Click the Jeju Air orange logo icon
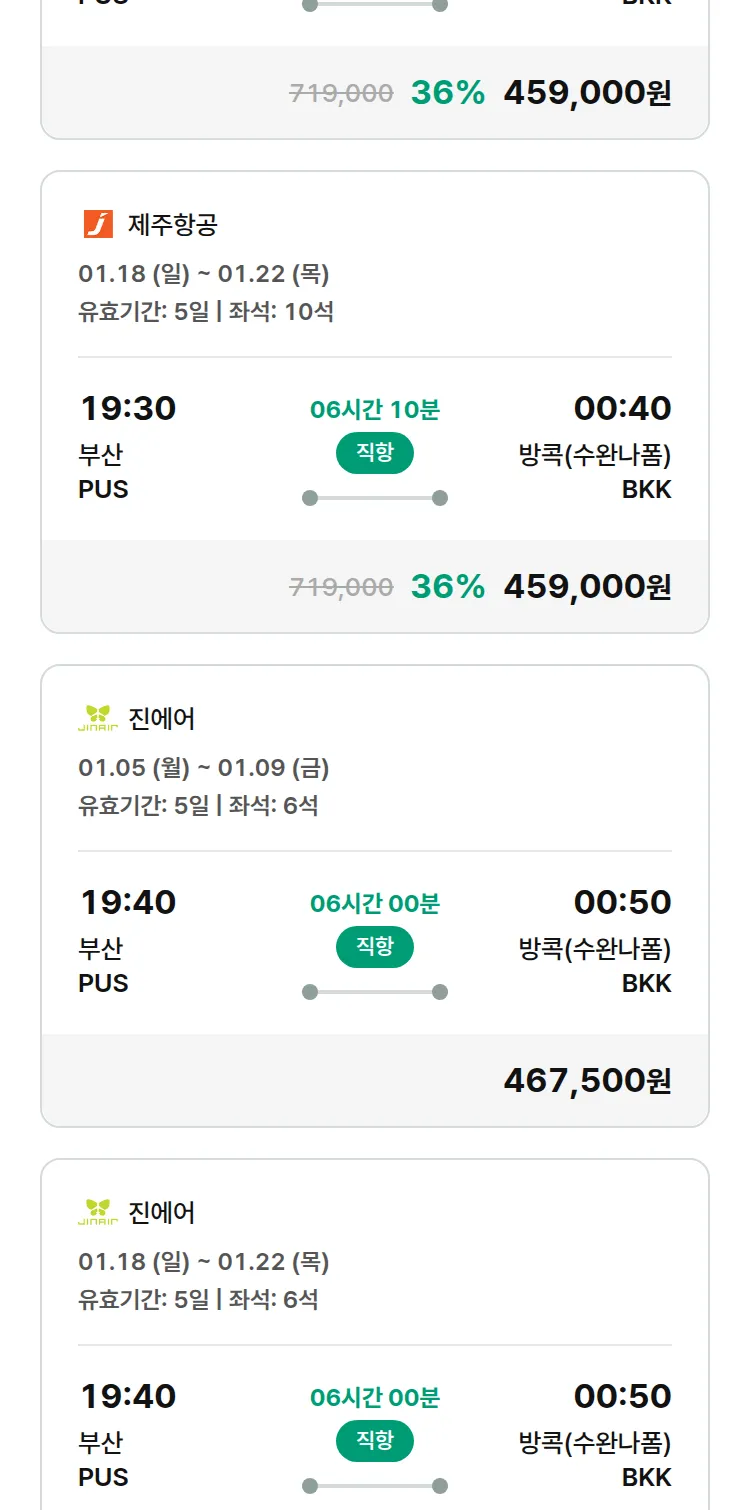This screenshot has height=1510, width=750. pos(98,224)
